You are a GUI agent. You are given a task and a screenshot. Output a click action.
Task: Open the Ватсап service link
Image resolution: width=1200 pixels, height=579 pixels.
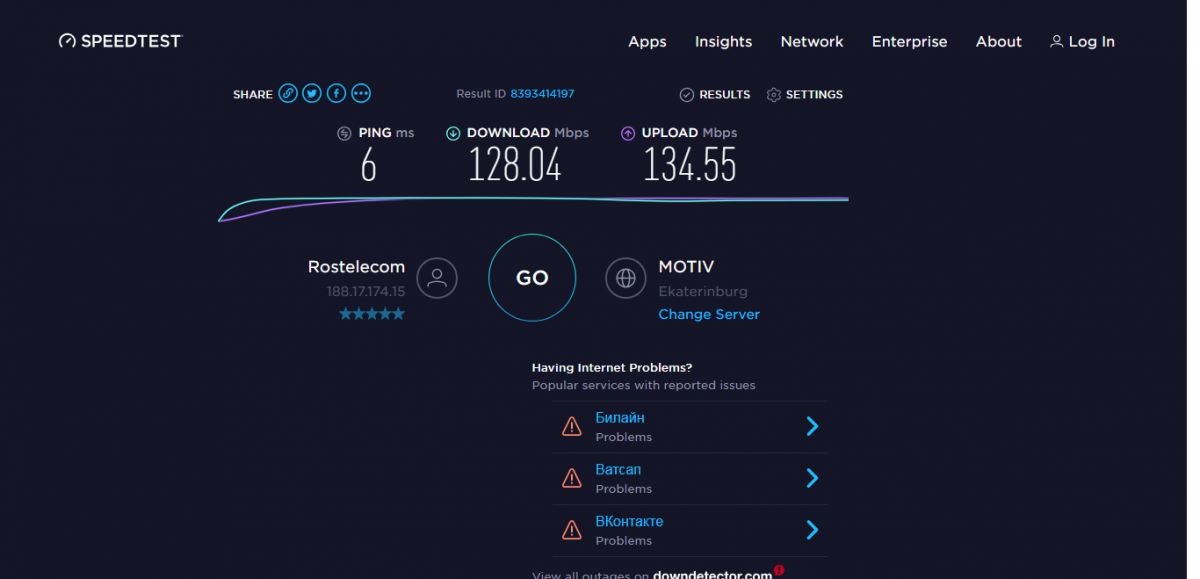[x=618, y=470]
